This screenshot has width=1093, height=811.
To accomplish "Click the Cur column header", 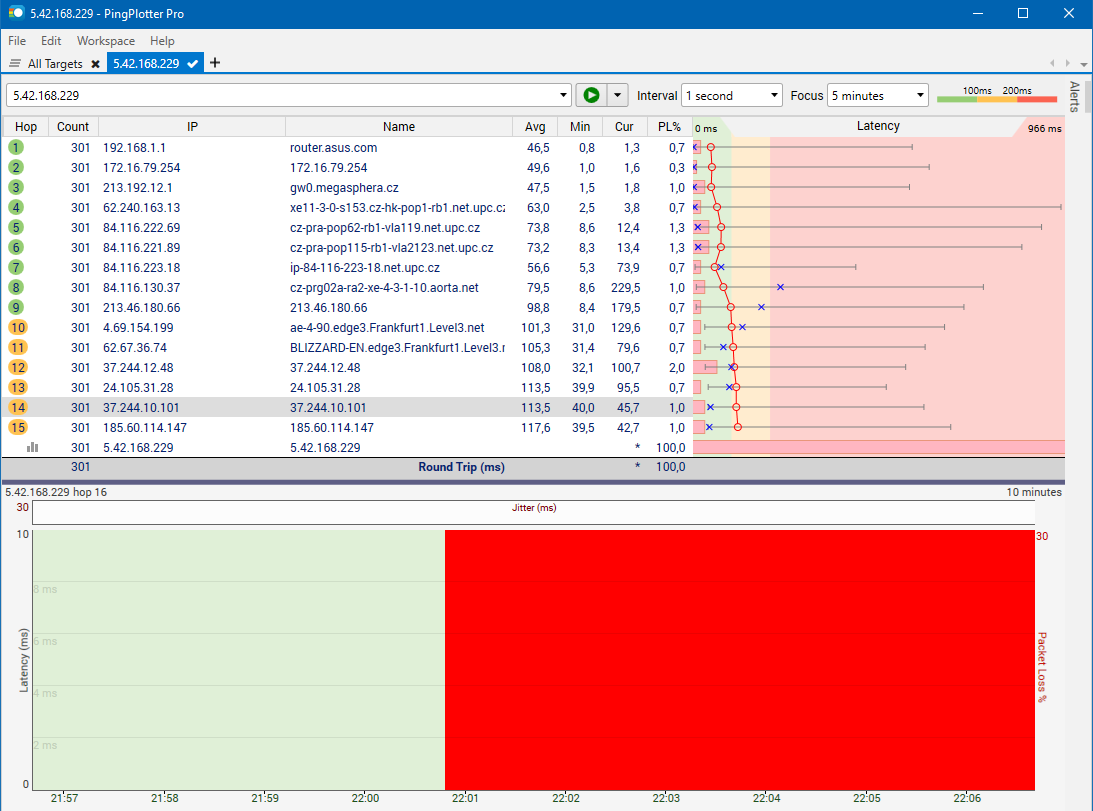I will (624, 126).
